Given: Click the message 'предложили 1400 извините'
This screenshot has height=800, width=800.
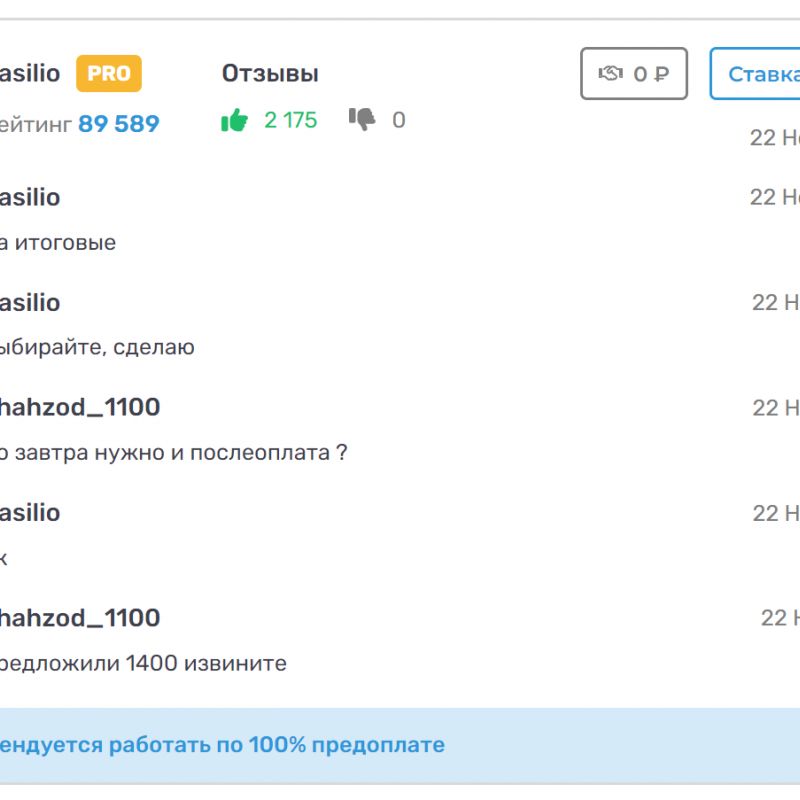Looking at the screenshot, I should [143, 663].
